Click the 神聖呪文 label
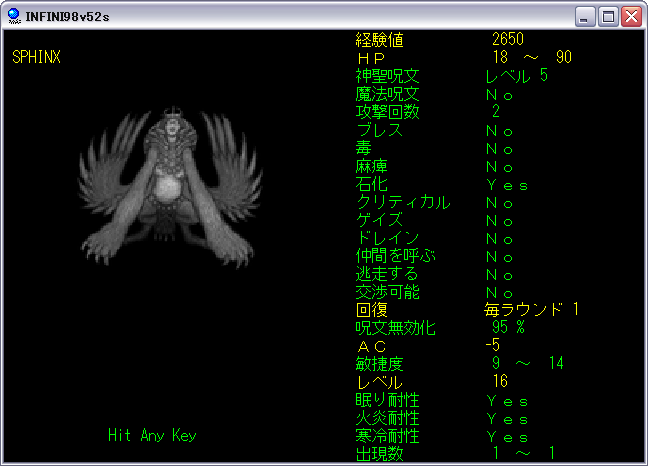 coord(387,76)
